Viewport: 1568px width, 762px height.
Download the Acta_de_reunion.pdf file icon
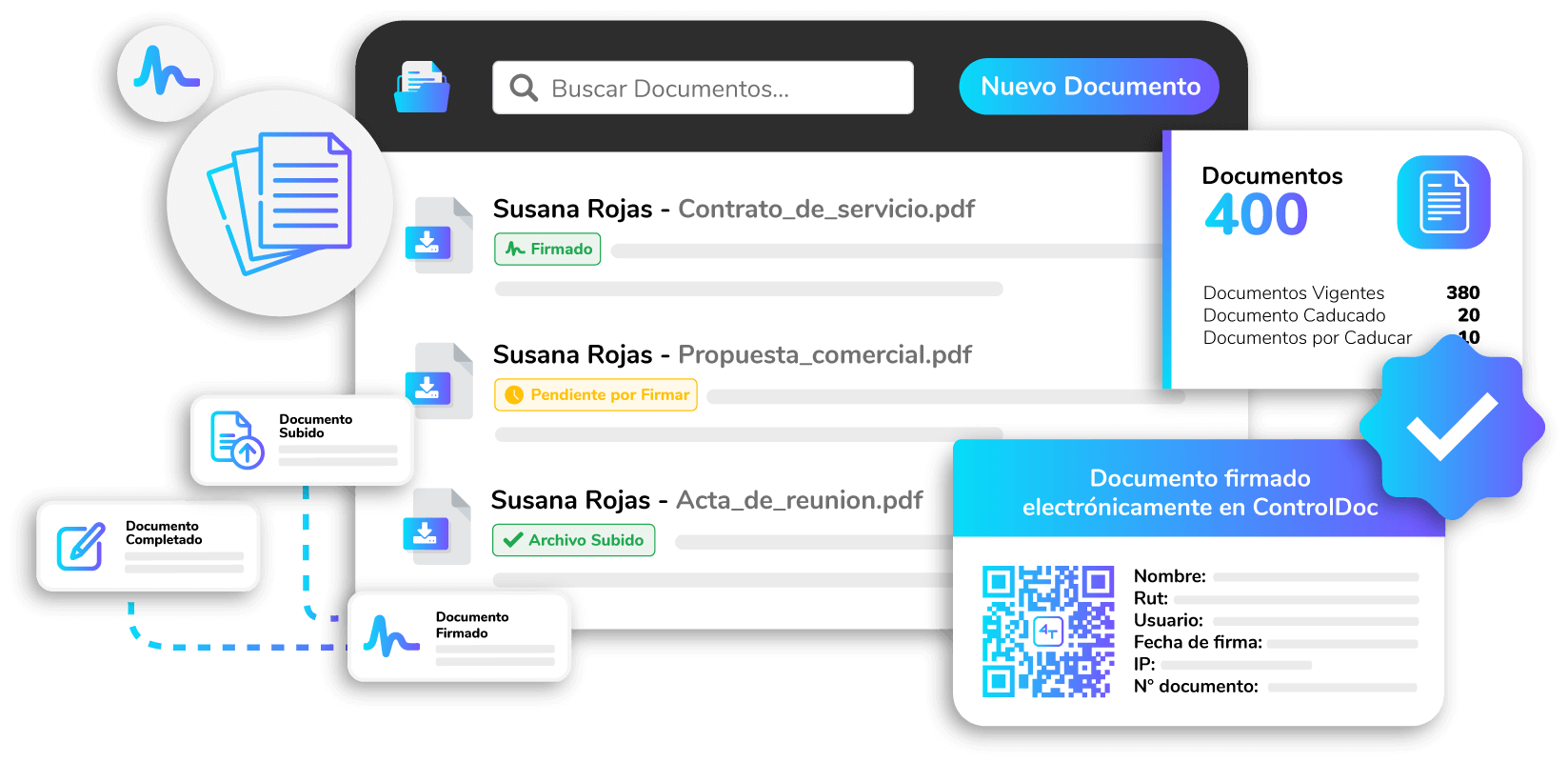click(x=437, y=527)
